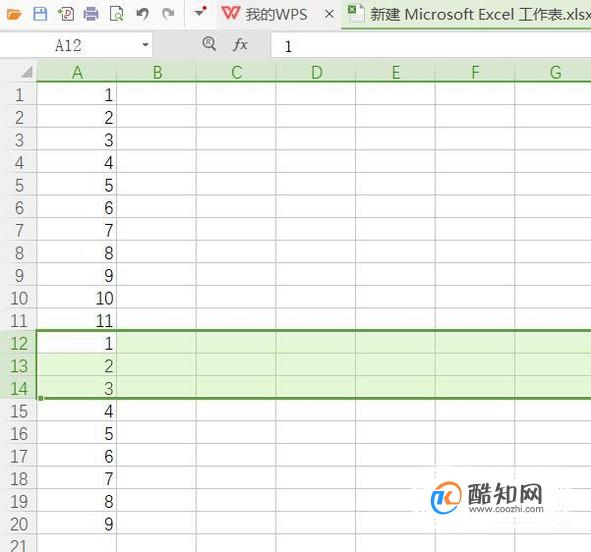Open Print Preview
This screenshot has height=552, width=591.
click(116, 14)
